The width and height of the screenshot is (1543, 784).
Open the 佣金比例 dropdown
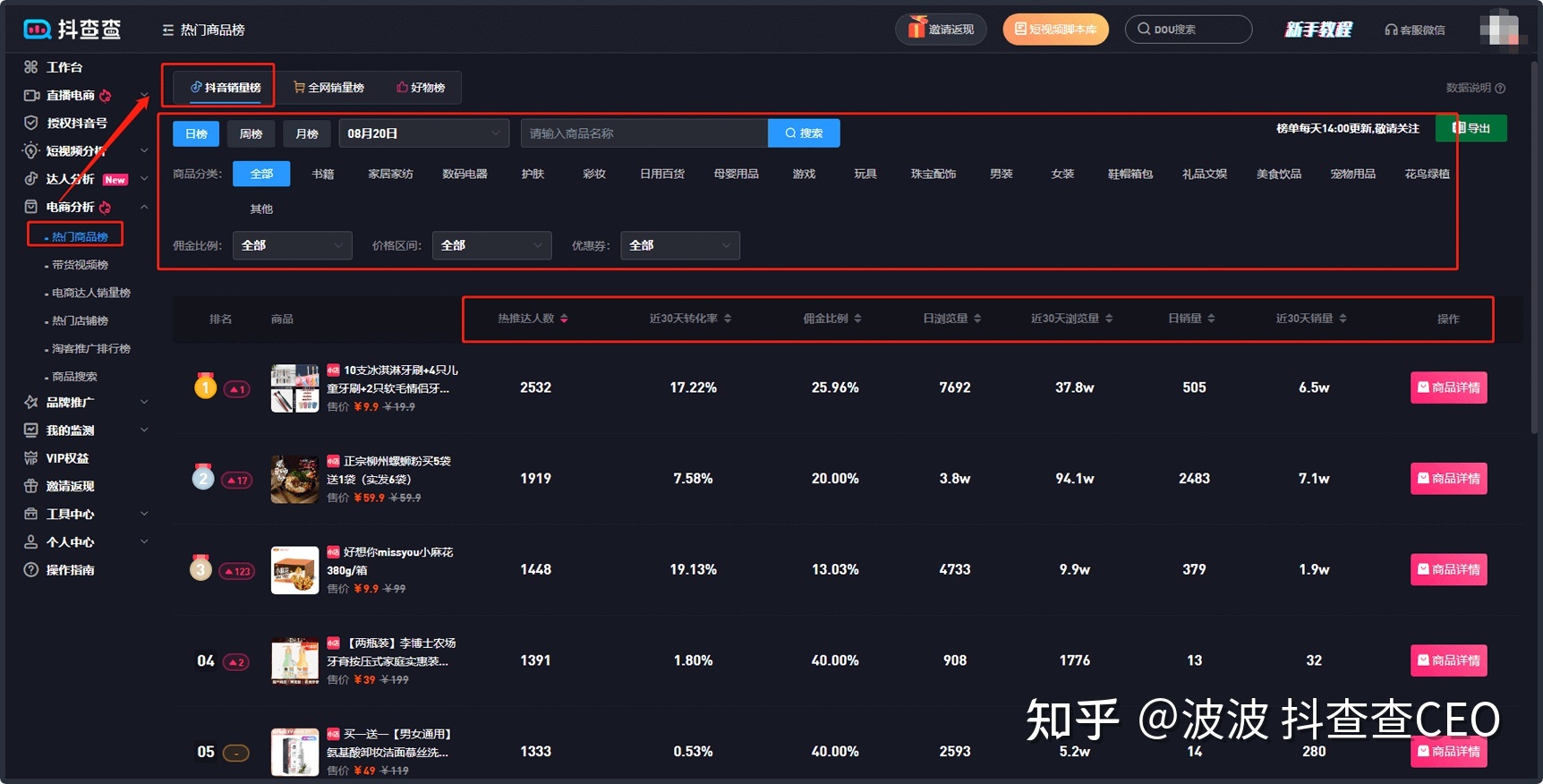(293, 245)
